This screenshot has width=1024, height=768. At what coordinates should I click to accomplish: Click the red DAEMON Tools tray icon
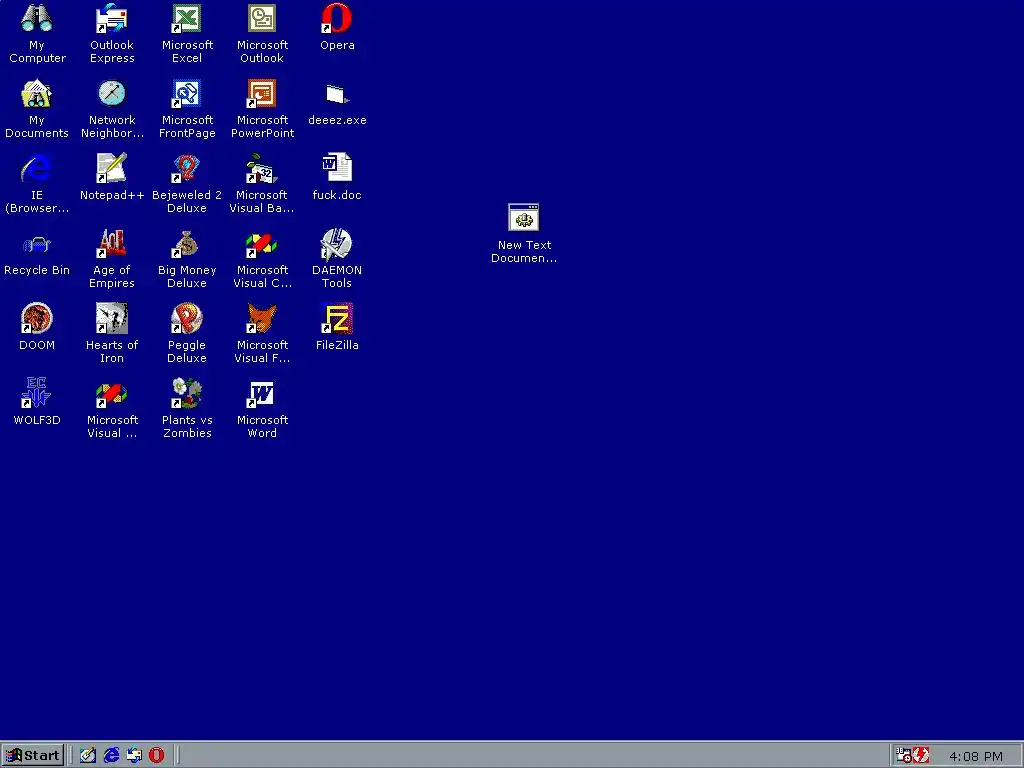(921, 756)
